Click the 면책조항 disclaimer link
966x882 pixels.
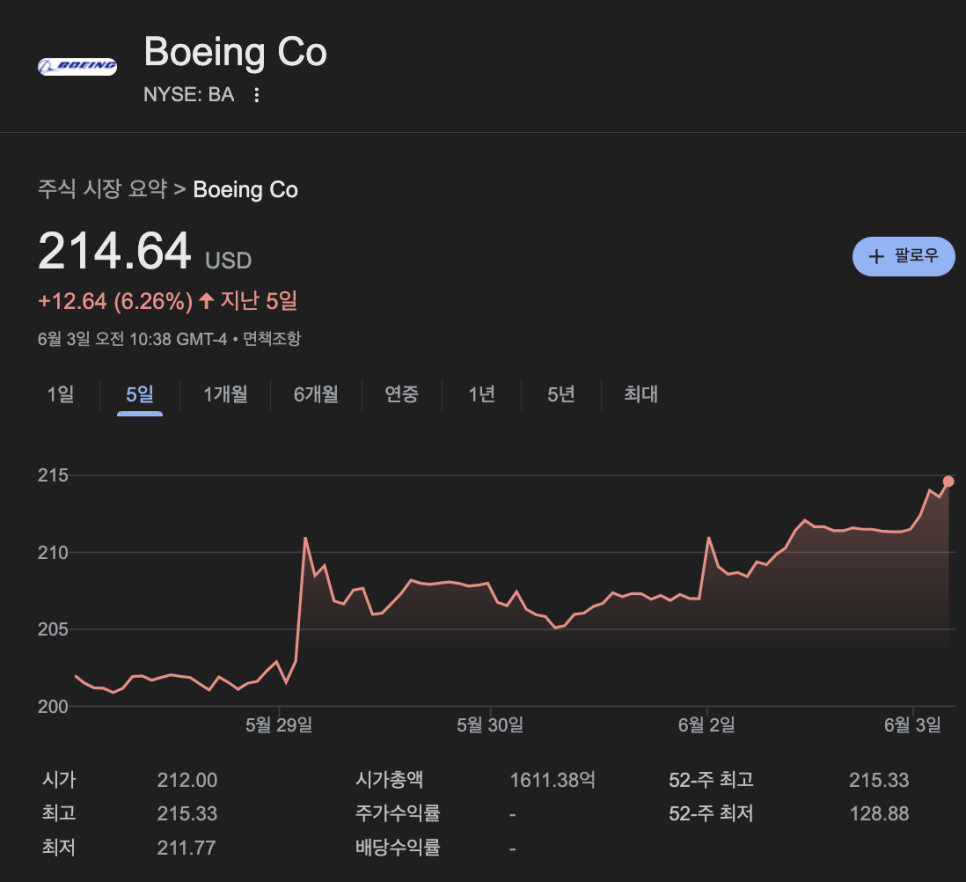point(272,339)
